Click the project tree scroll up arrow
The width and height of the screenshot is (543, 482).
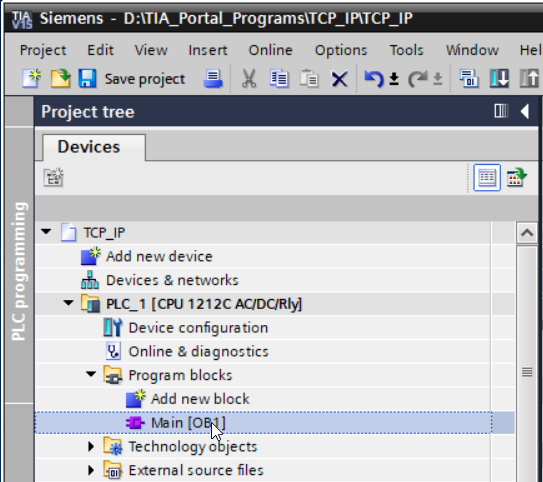[527, 233]
